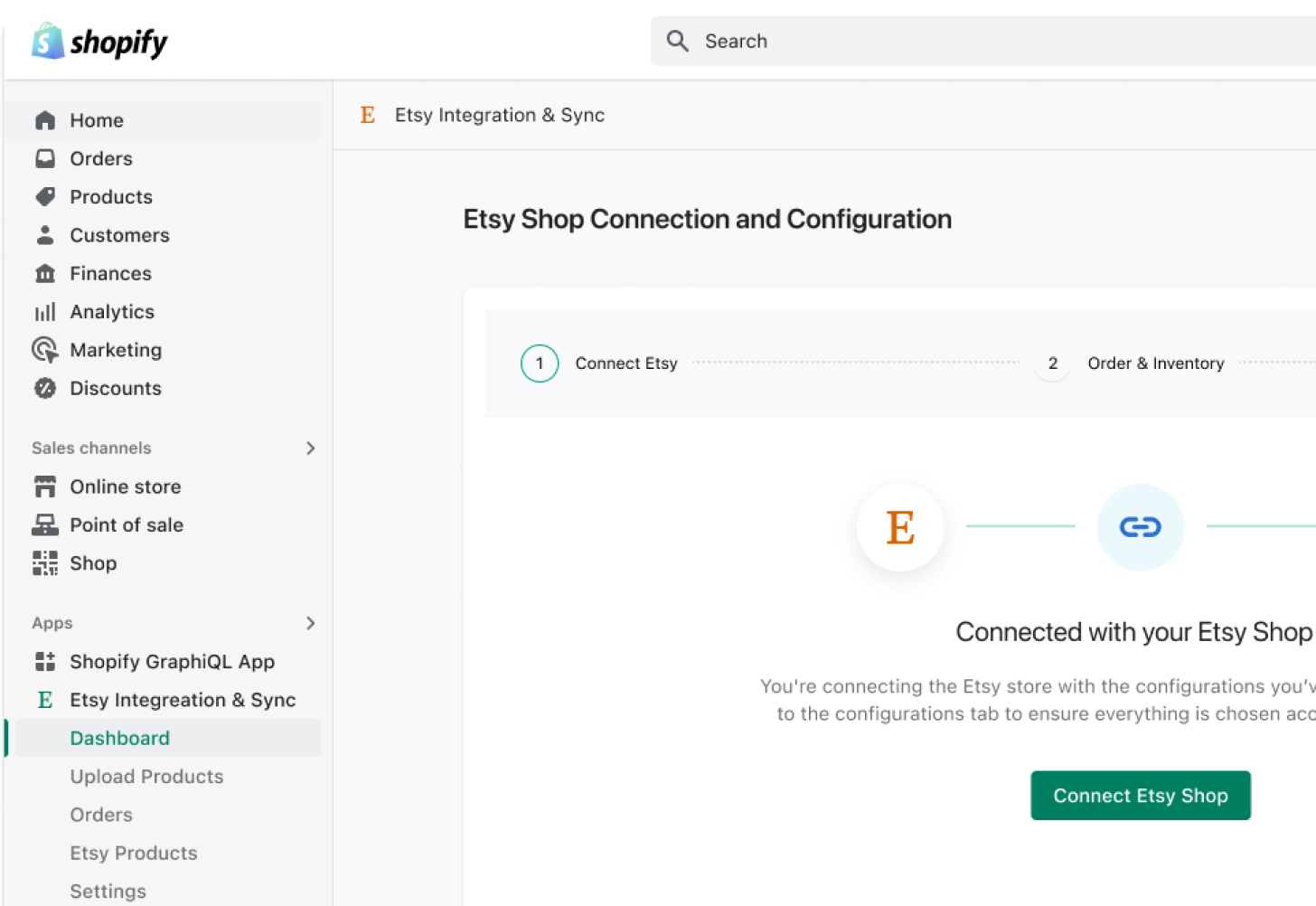Click the Analytics bar chart icon
The image size is (1316, 906).
45,312
